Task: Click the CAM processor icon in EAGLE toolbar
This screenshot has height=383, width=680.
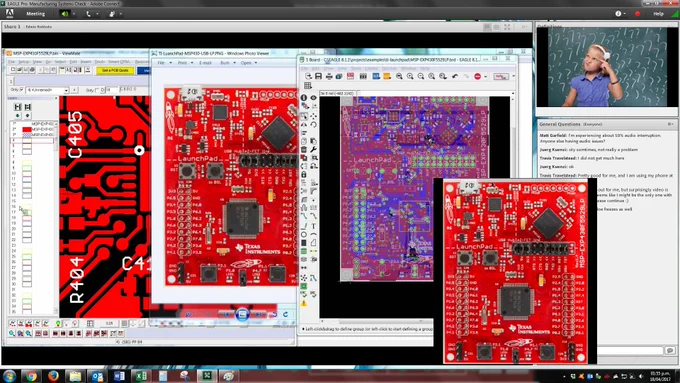Action: tap(339, 76)
